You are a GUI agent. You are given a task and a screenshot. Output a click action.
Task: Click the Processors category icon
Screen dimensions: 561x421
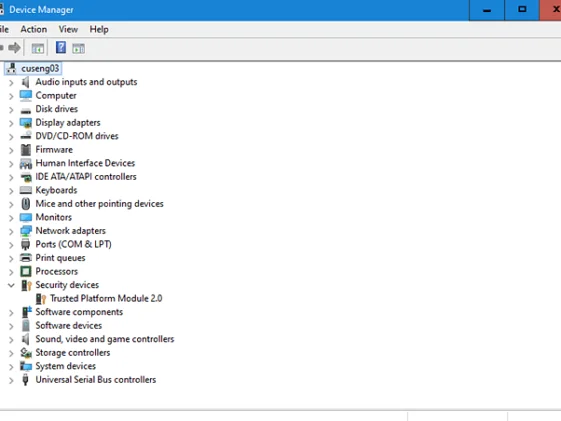(26, 271)
